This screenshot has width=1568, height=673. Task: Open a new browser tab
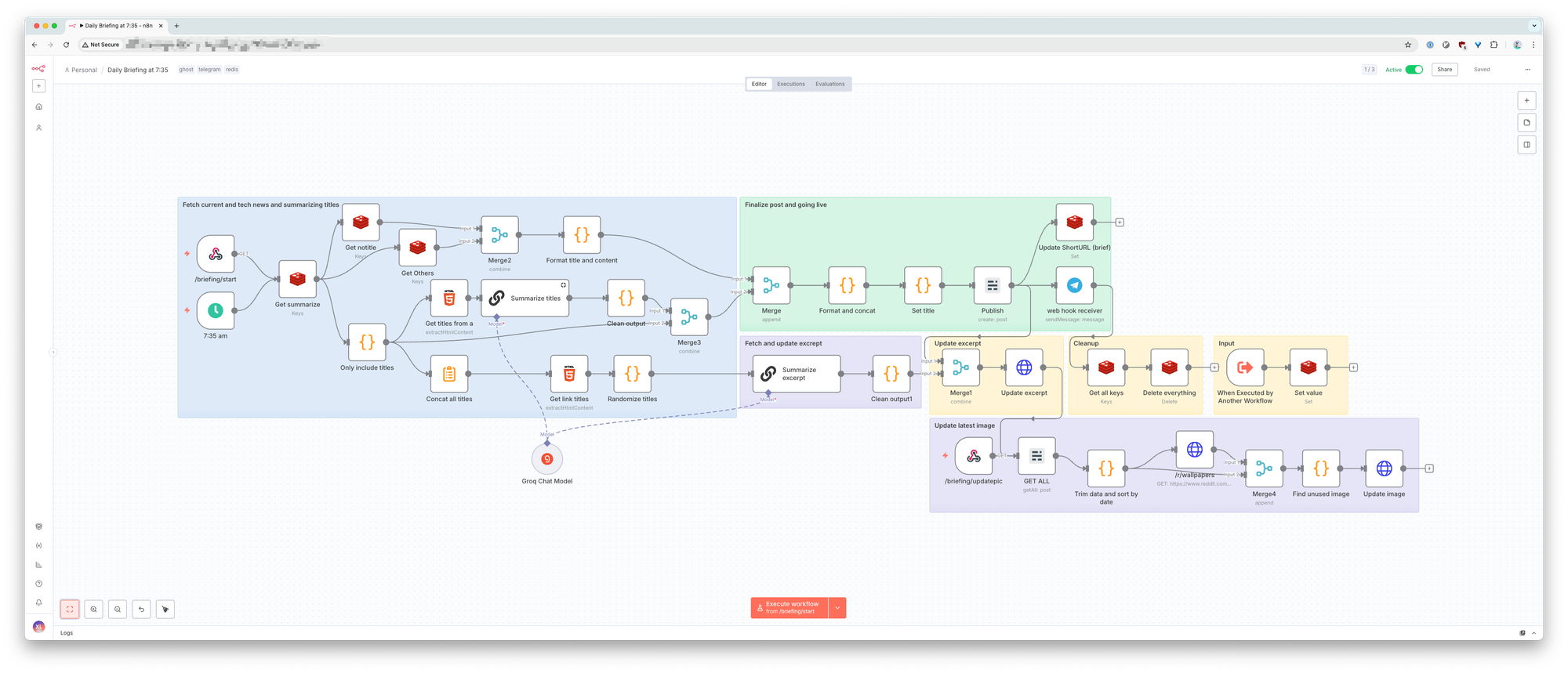(x=176, y=26)
